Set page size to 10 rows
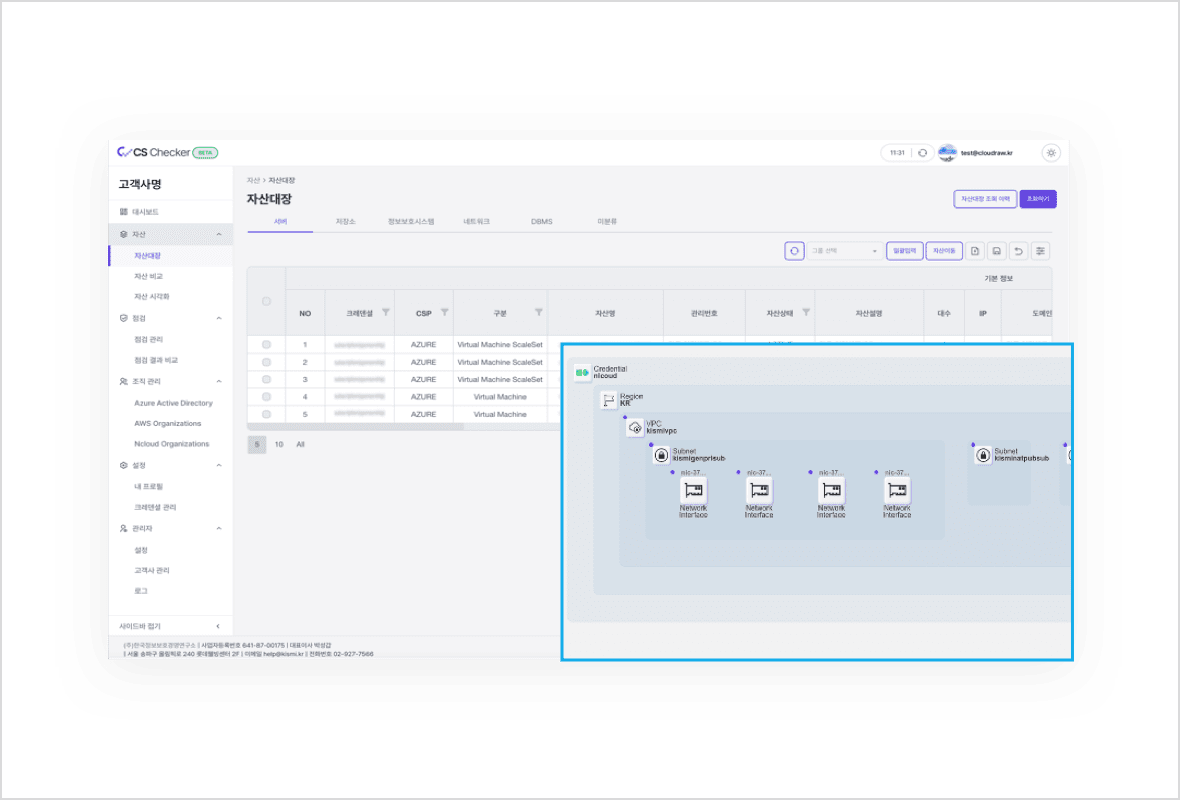Viewport: 1180px width, 800px height. [279, 444]
